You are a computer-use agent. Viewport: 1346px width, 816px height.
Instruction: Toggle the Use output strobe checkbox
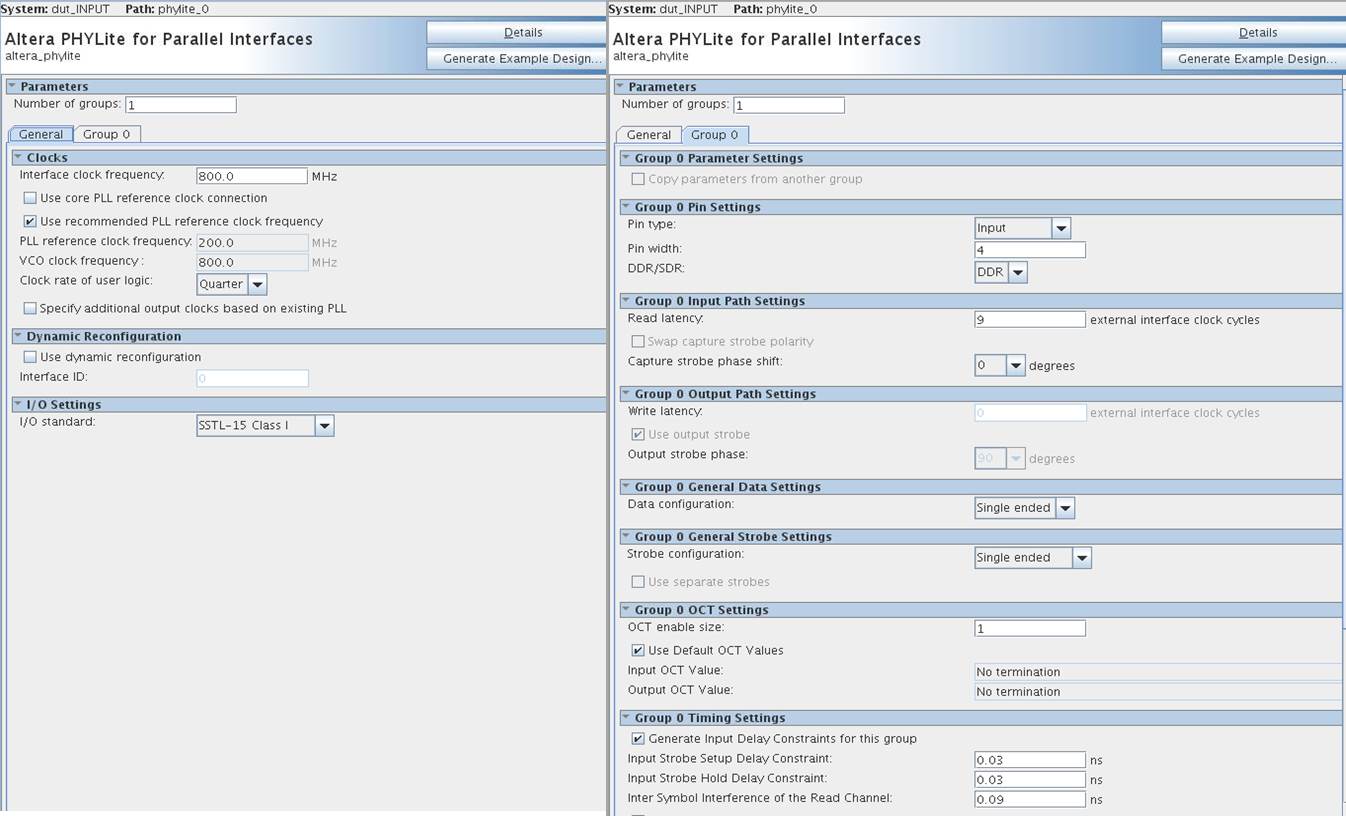(x=638, y=434)
